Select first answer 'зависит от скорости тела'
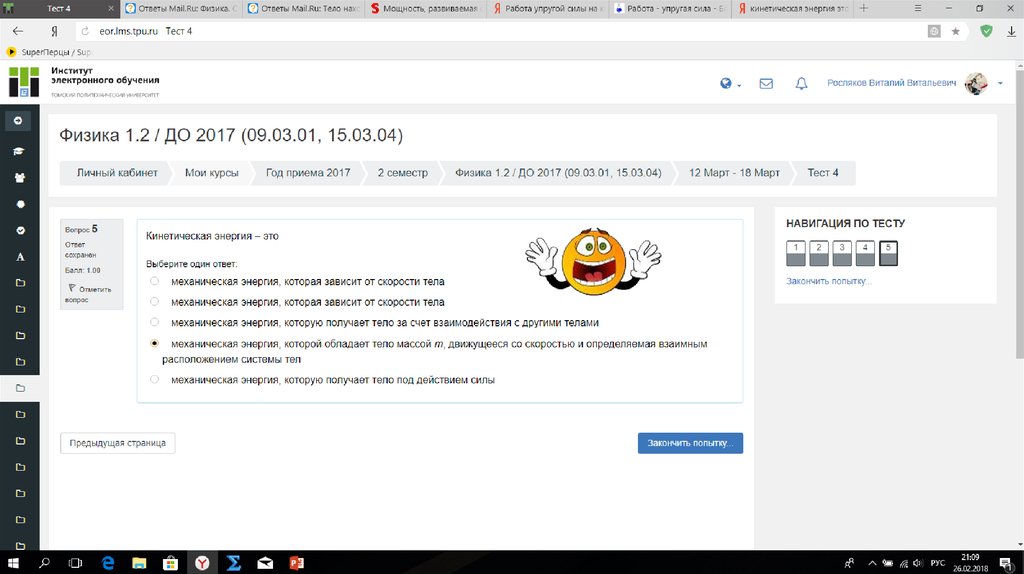1024x574 pixels. pyautogui.click(x=154, y=281)
